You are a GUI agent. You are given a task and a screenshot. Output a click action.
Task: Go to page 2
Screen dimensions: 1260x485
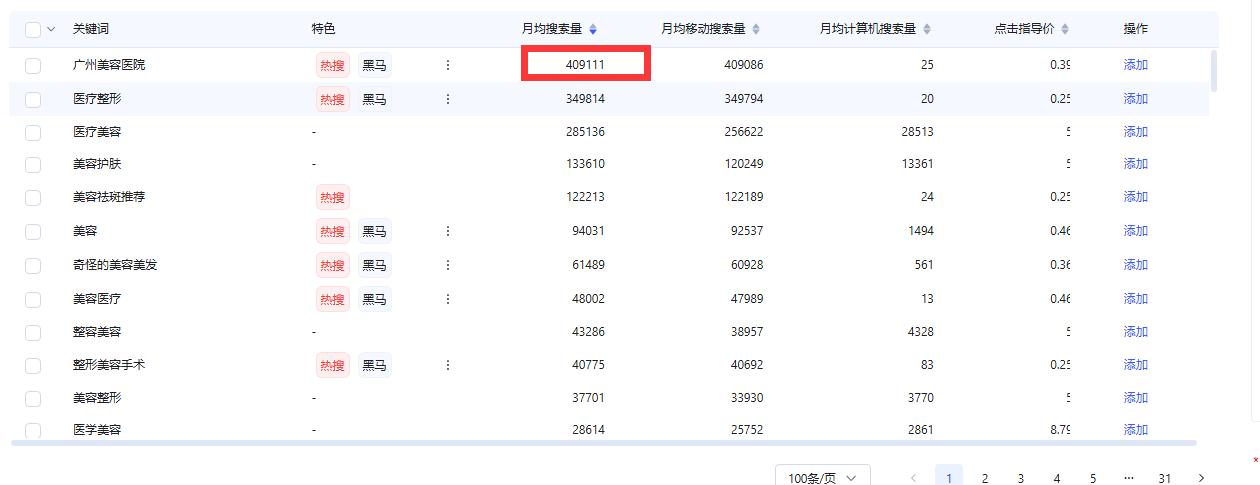(984, 478)
